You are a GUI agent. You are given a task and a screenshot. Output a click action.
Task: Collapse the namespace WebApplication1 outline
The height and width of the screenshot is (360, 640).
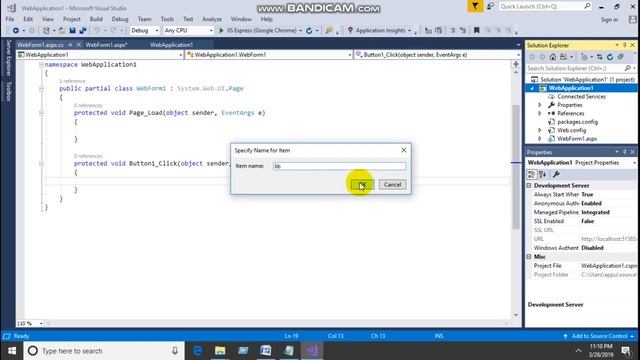point(41,64)
